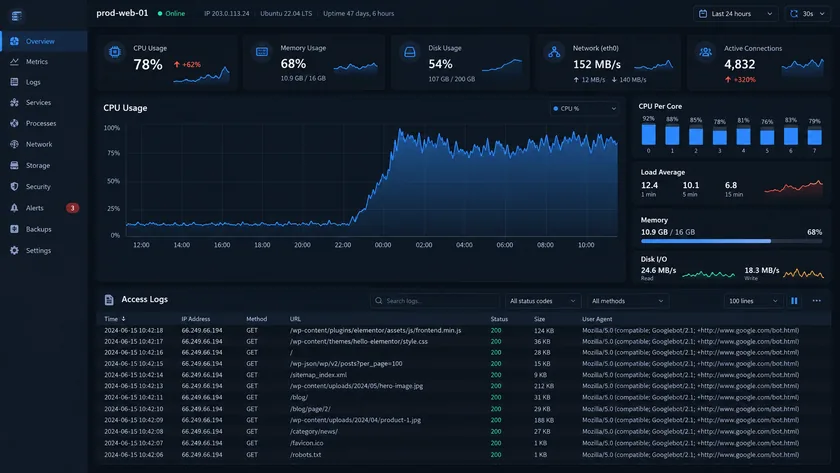Click the Settings gear icon
Screen dimensions: 840x473
coord(14,250)
